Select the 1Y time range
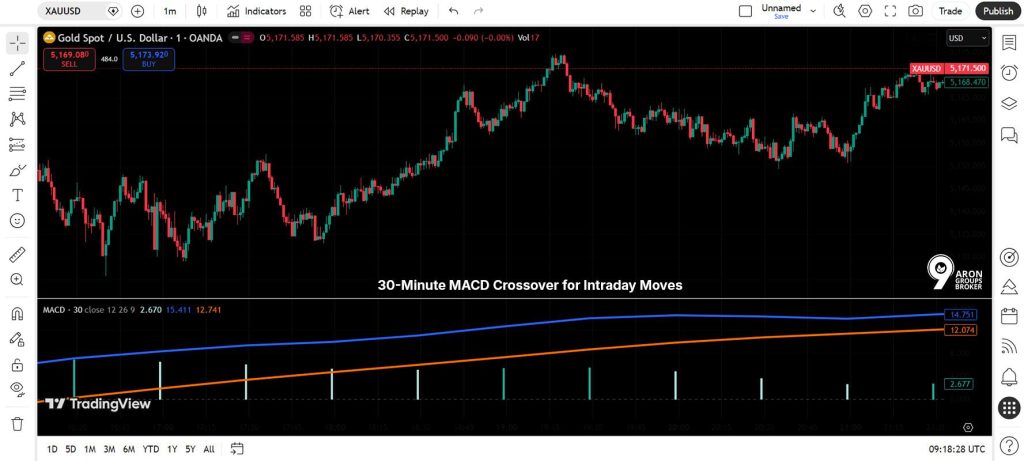1024x461 pixels. 172,449
